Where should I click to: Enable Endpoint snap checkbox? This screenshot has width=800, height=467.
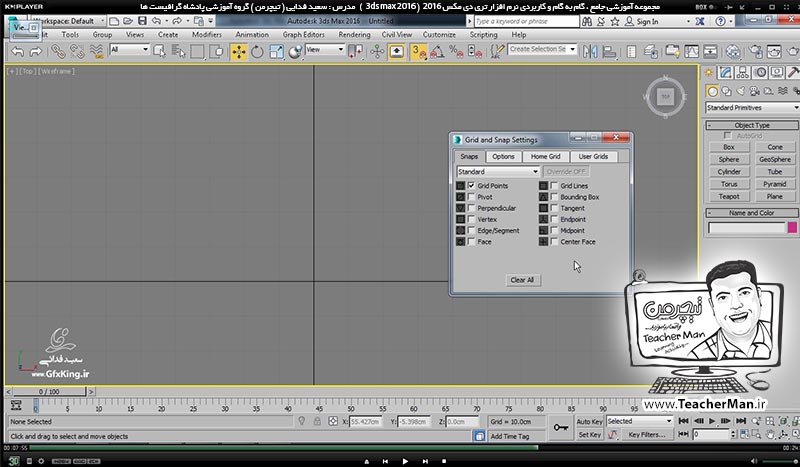pos(555,219)
